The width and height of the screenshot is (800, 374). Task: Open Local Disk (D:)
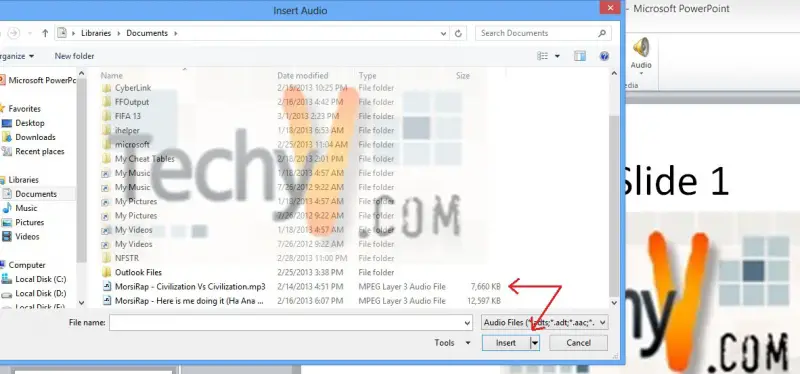tap(40, 293)
